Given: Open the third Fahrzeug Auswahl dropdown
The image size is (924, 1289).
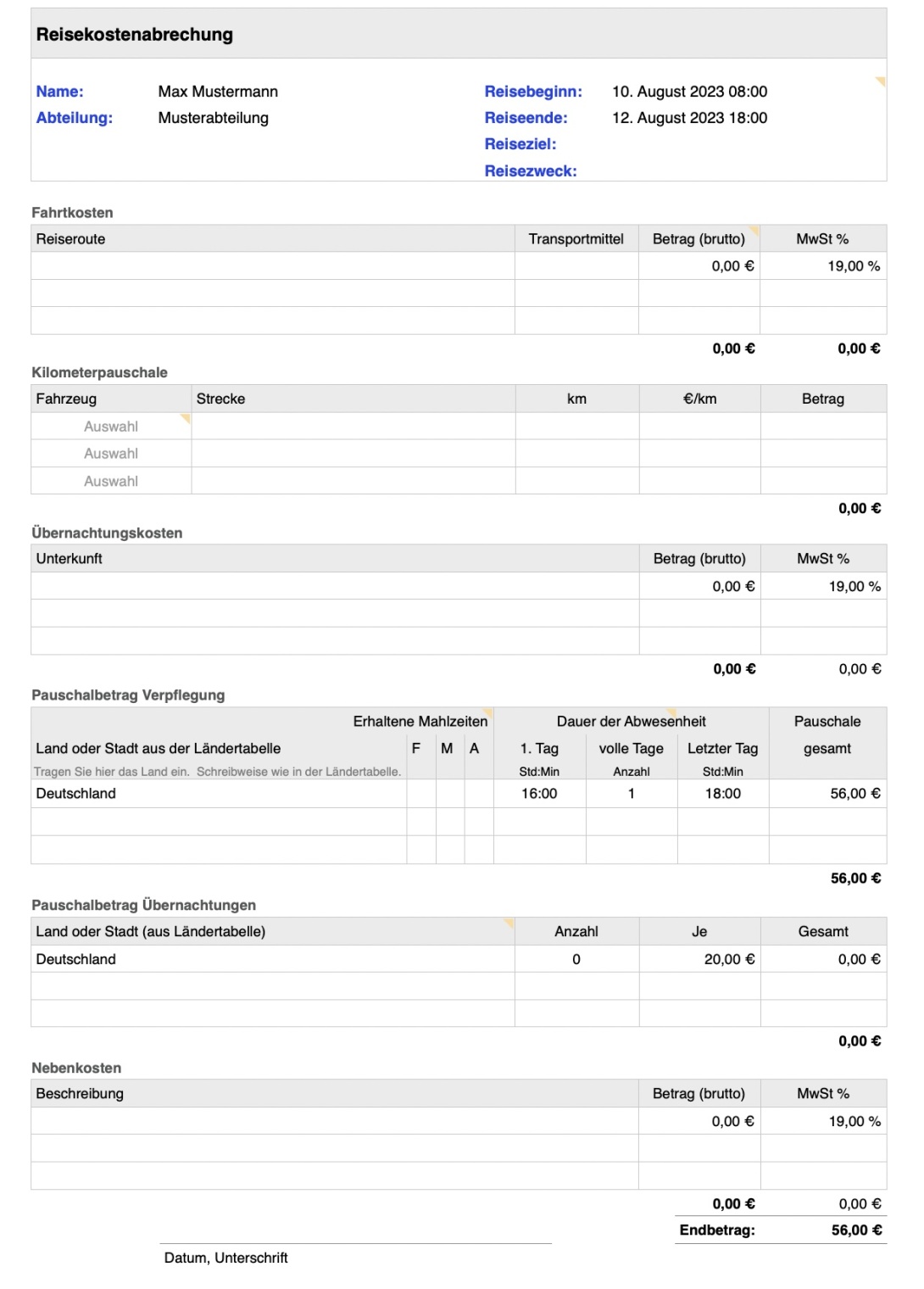Looking at the screenshot, I should pos(111,481).
